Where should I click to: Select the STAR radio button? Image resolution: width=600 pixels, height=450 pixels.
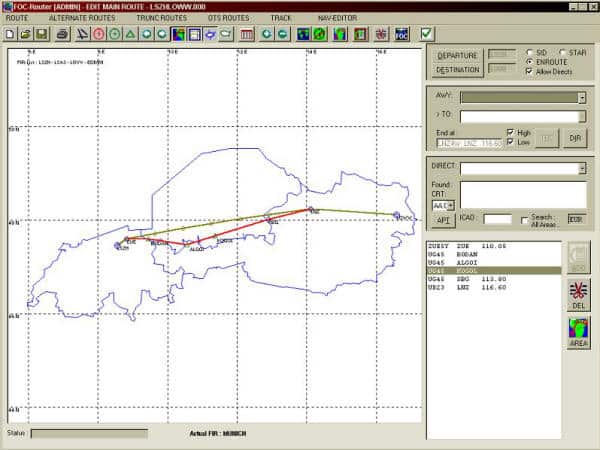click(562, 51)
